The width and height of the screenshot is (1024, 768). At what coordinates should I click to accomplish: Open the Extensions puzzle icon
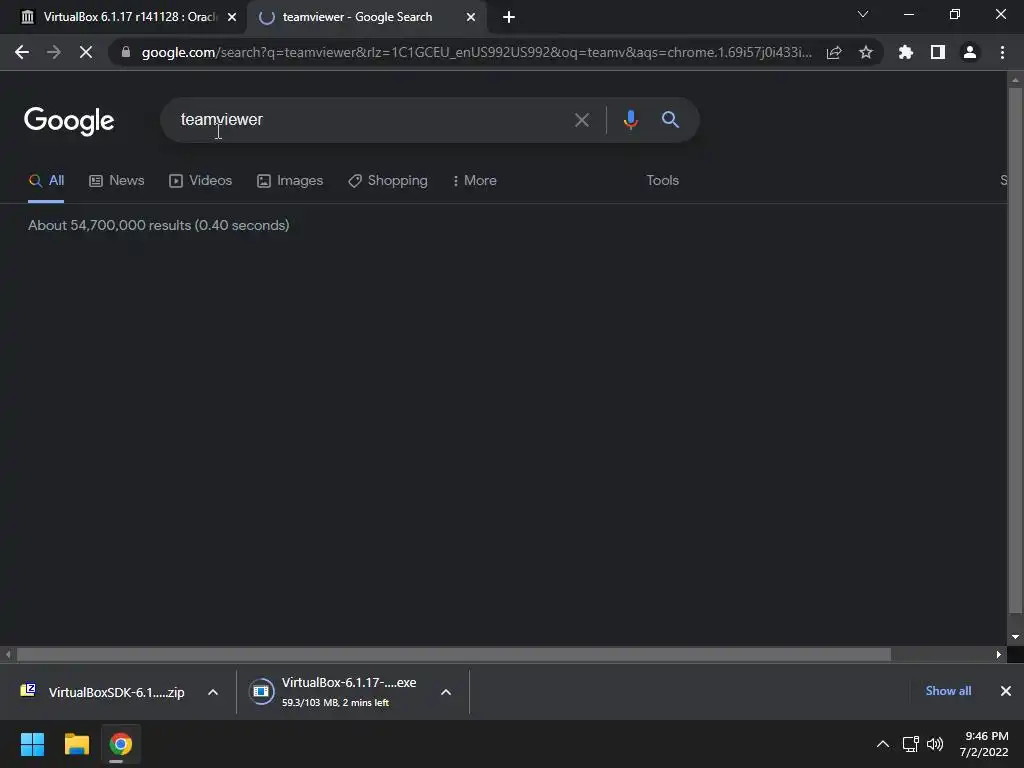pos(906,52)
